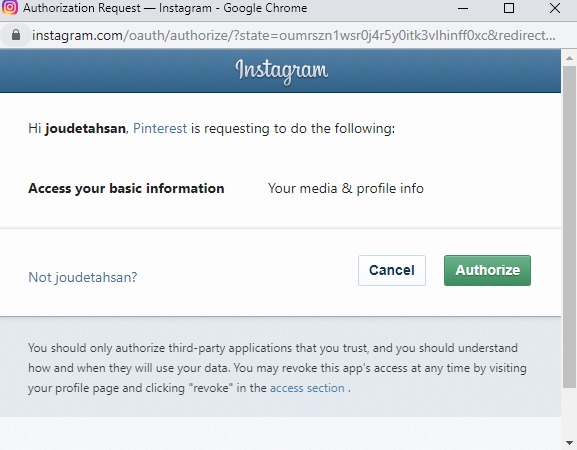Click the Instagram logo in header
The height and width of the screenshot is (450, 577).
pyautogui.click(x=282, y=71)
